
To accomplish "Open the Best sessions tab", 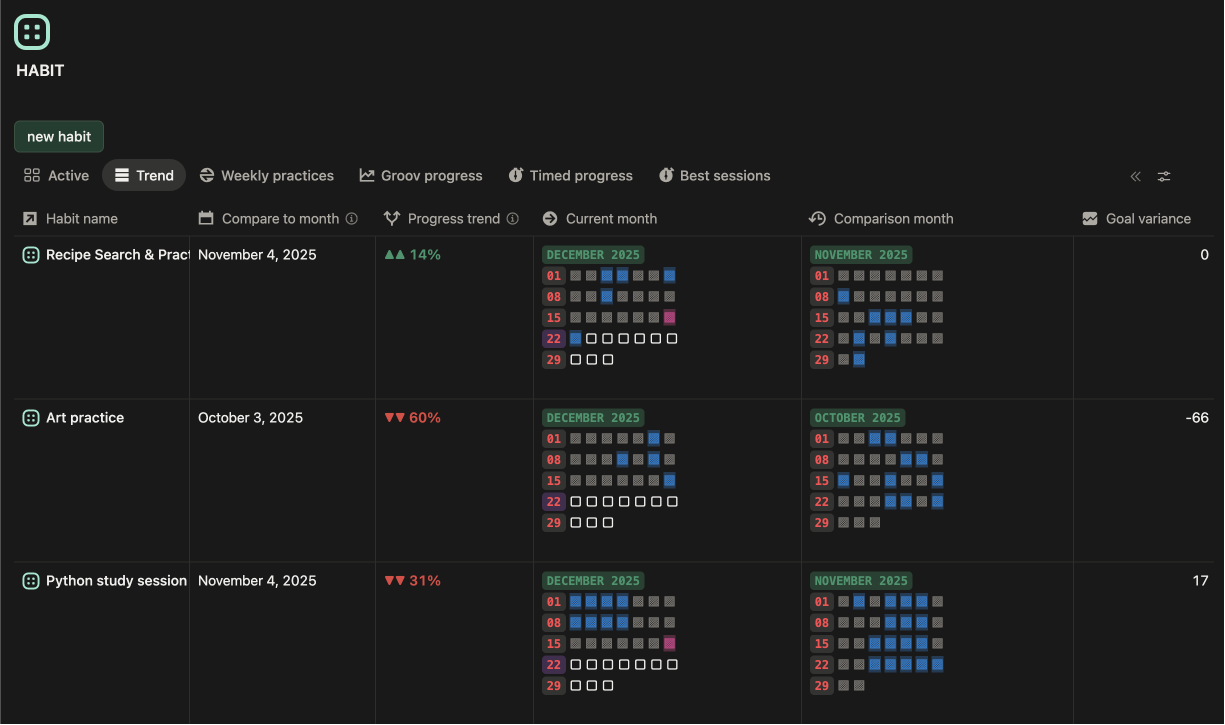I will coord(715,176).
